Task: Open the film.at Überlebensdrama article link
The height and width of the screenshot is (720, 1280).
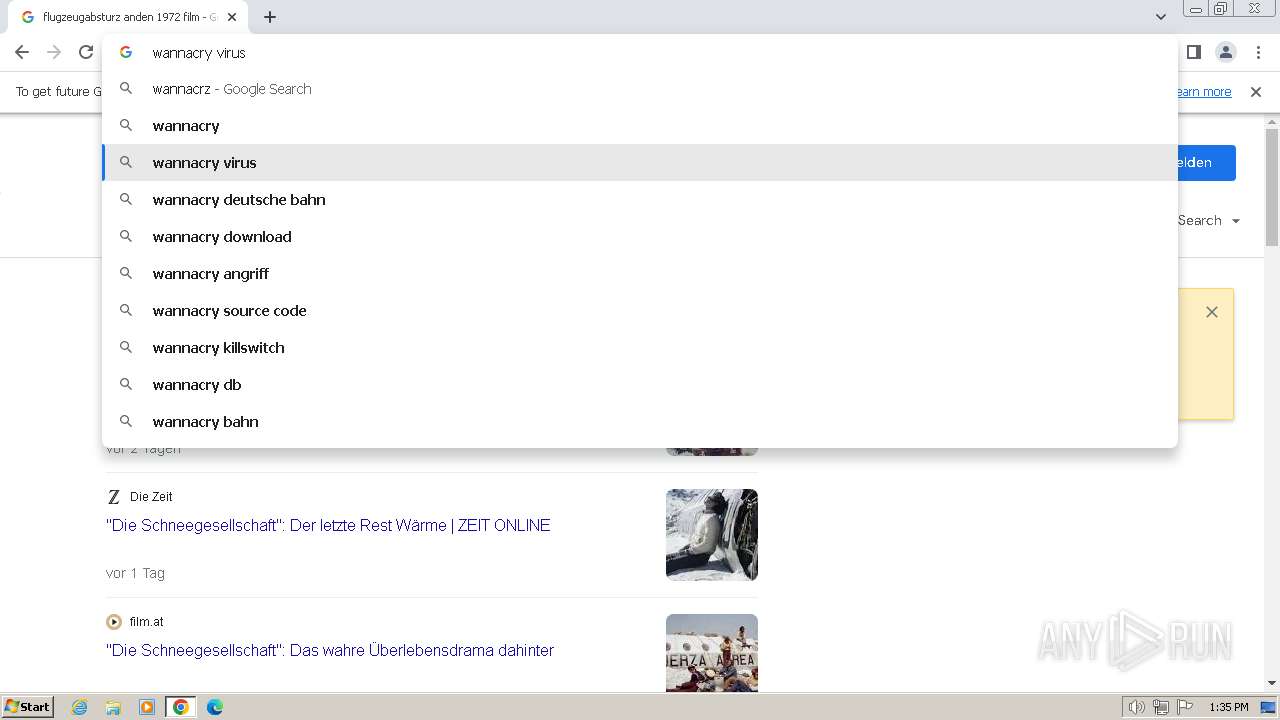Action: coord(330,650)
